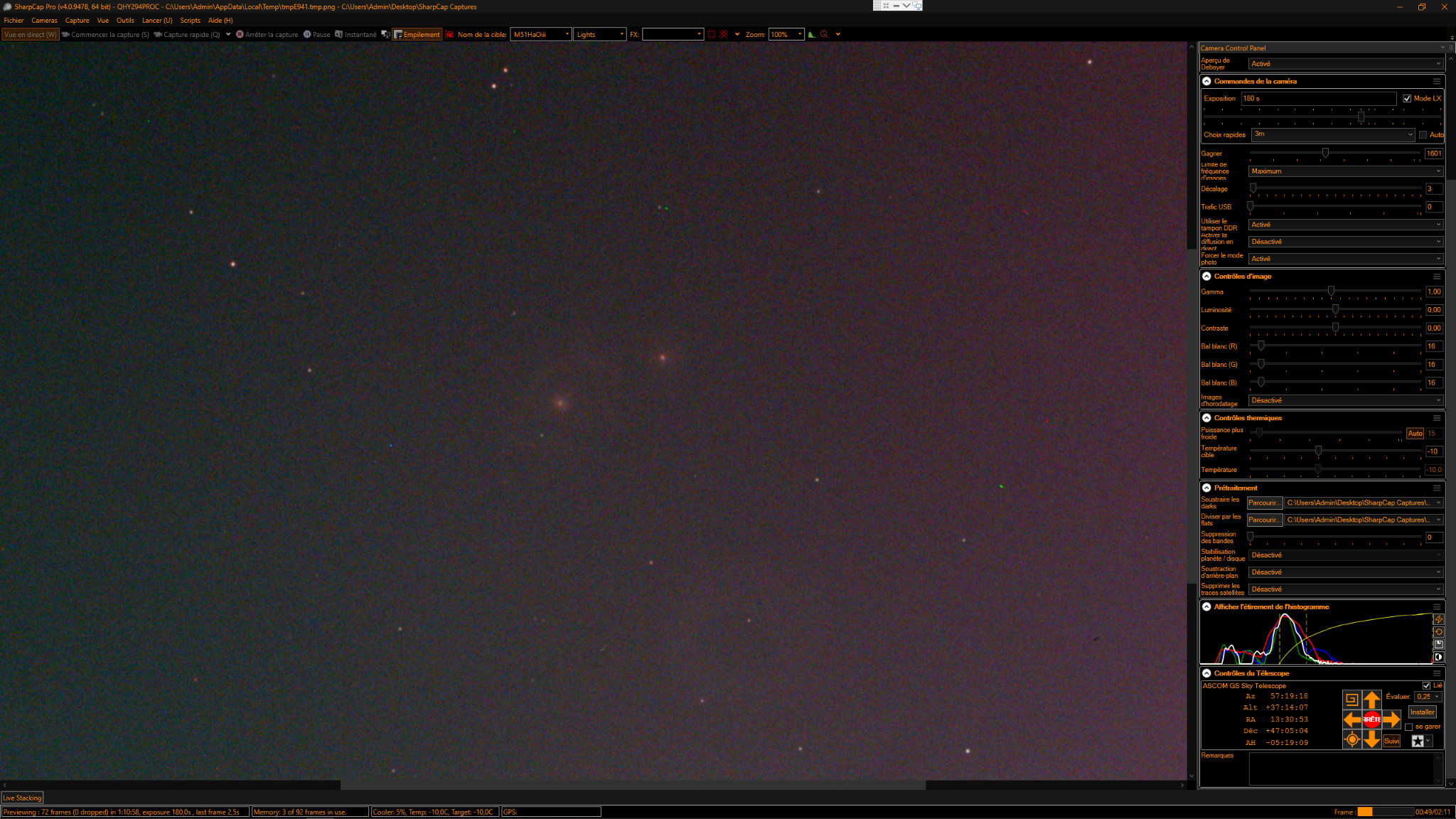
Task: Click the star icon in telescope controls
Action: tap(1418, 741)
